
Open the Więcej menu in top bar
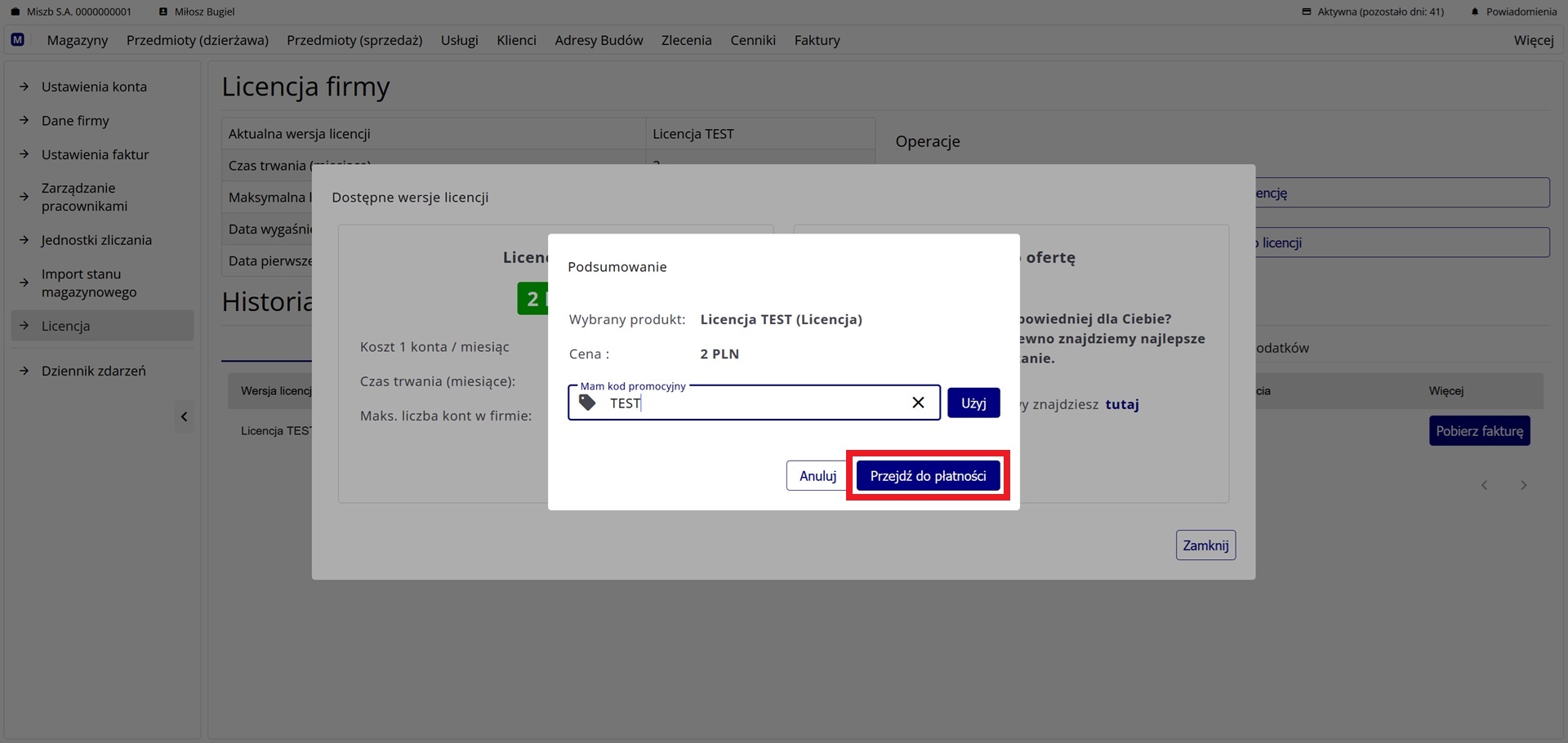coord(1533,40)
